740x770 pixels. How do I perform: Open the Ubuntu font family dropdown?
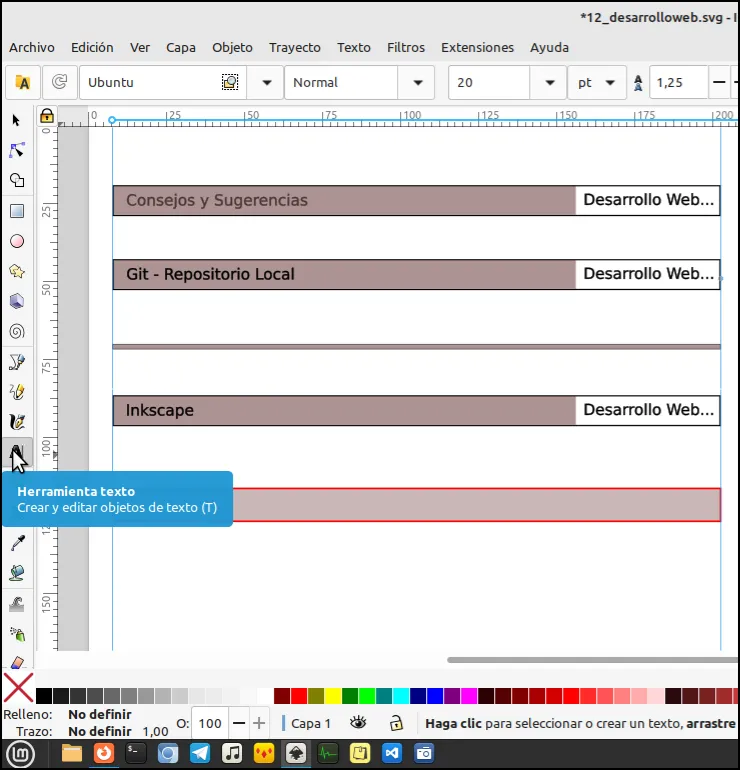pyautogui.click(x=267, y=82)
